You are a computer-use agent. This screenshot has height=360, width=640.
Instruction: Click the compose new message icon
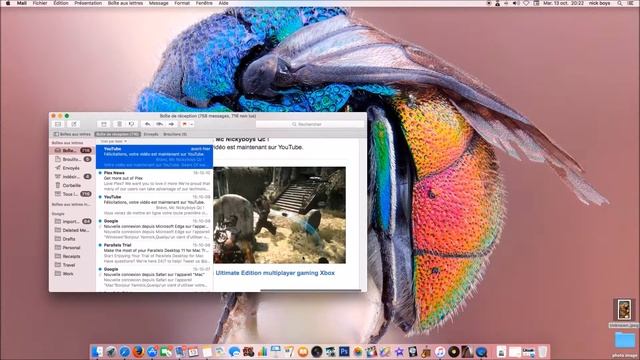[x=74, y=124]
